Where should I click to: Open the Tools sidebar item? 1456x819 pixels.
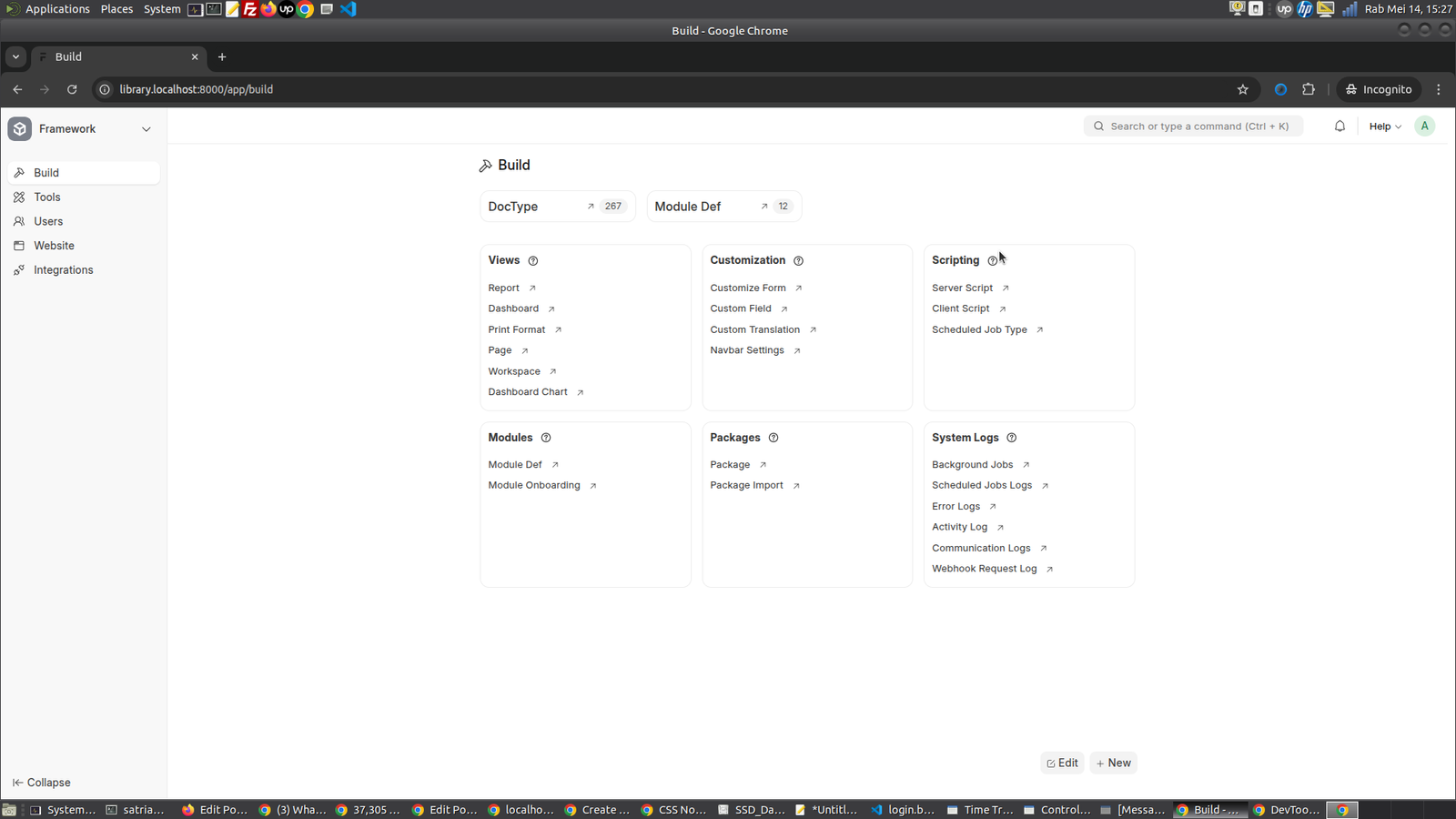point(47,197)
